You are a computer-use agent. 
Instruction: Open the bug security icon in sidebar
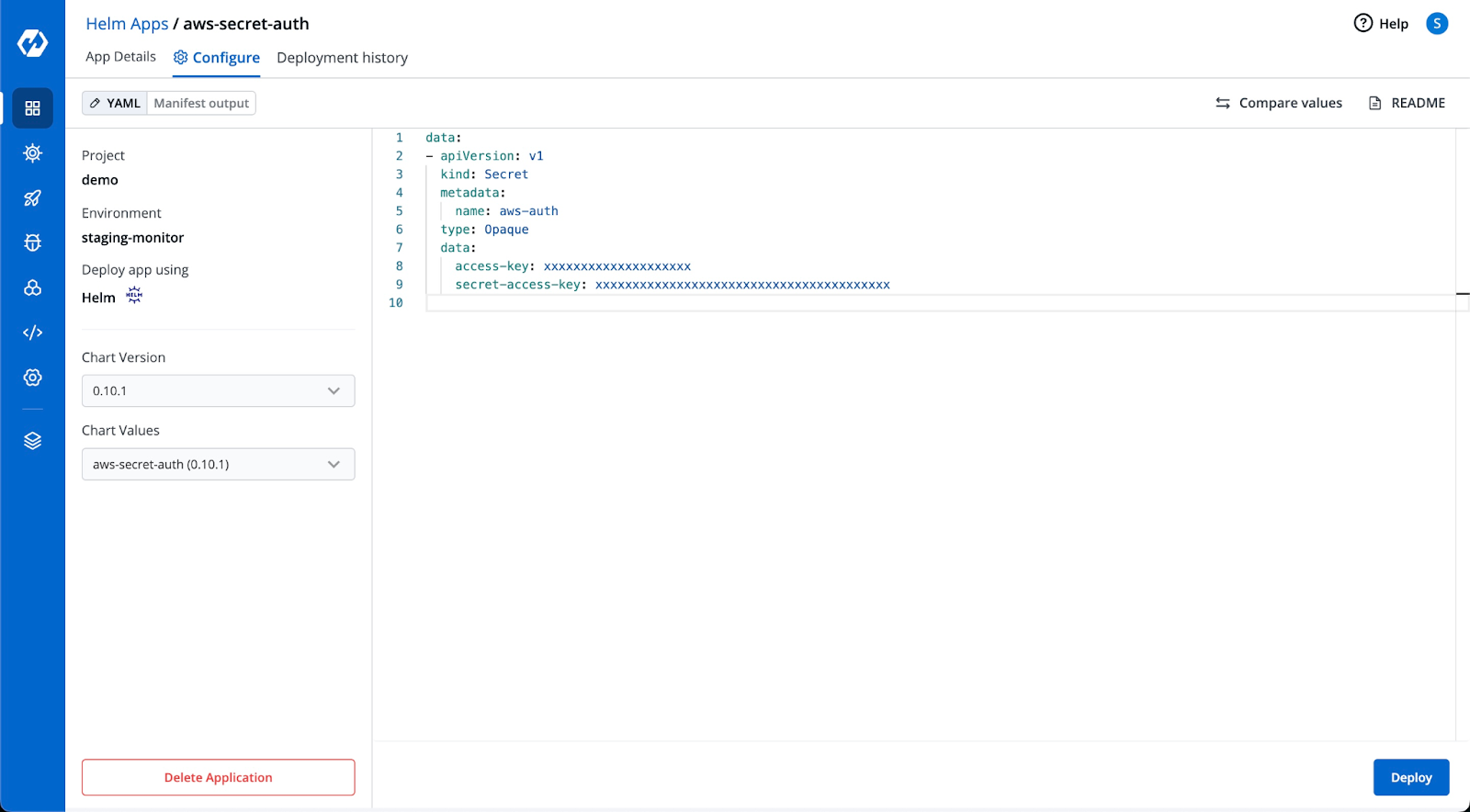(x=32, y=242)
